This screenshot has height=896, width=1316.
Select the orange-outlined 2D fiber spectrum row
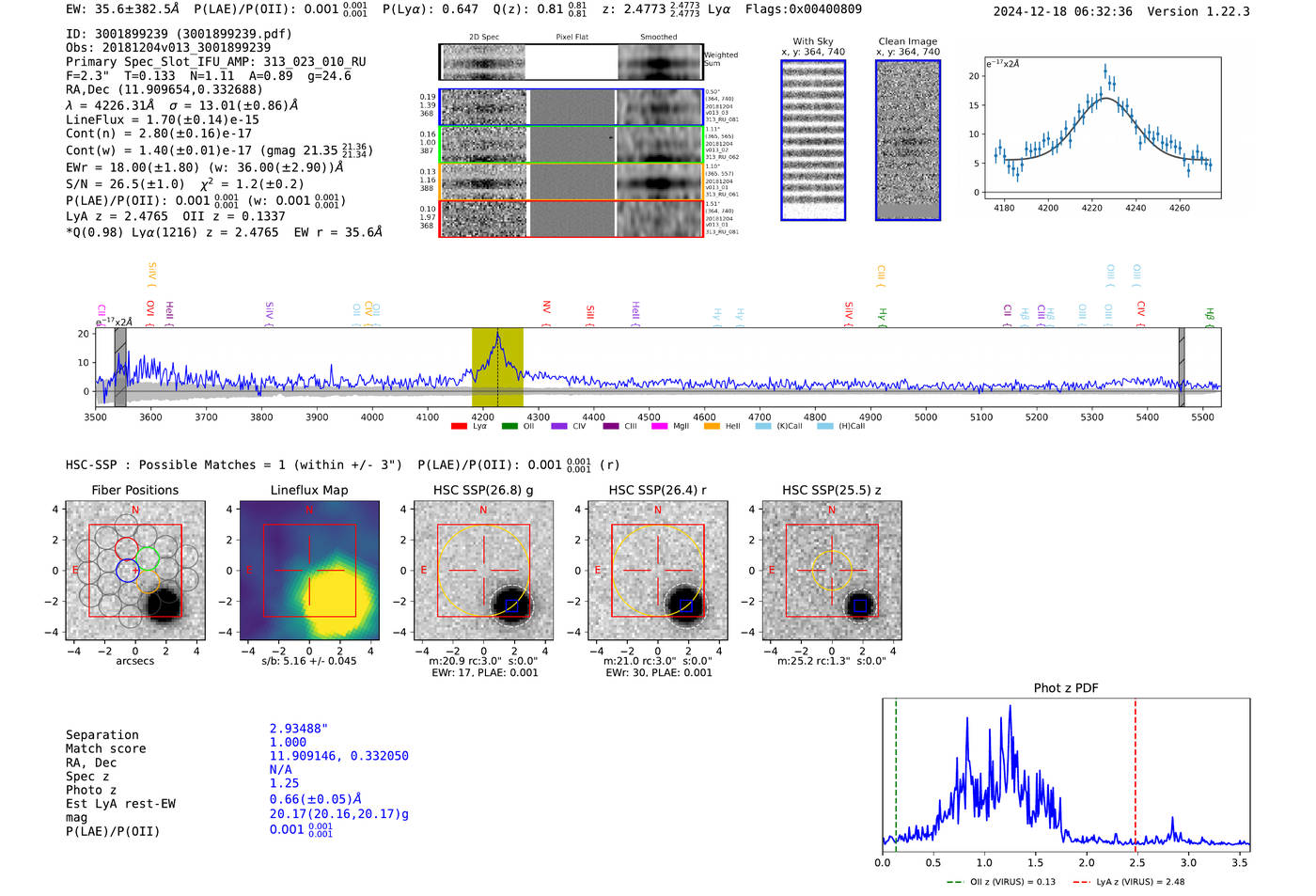(571, 181)
